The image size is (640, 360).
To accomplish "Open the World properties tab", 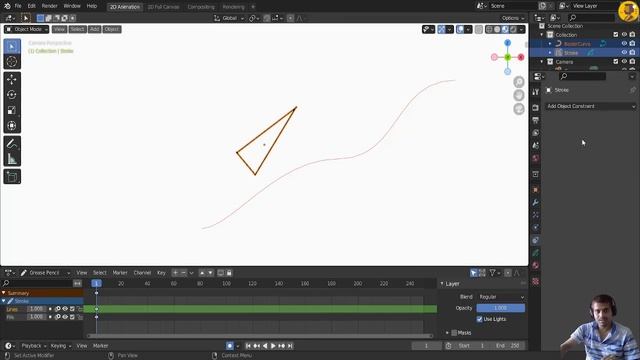I will click(536, 158).
